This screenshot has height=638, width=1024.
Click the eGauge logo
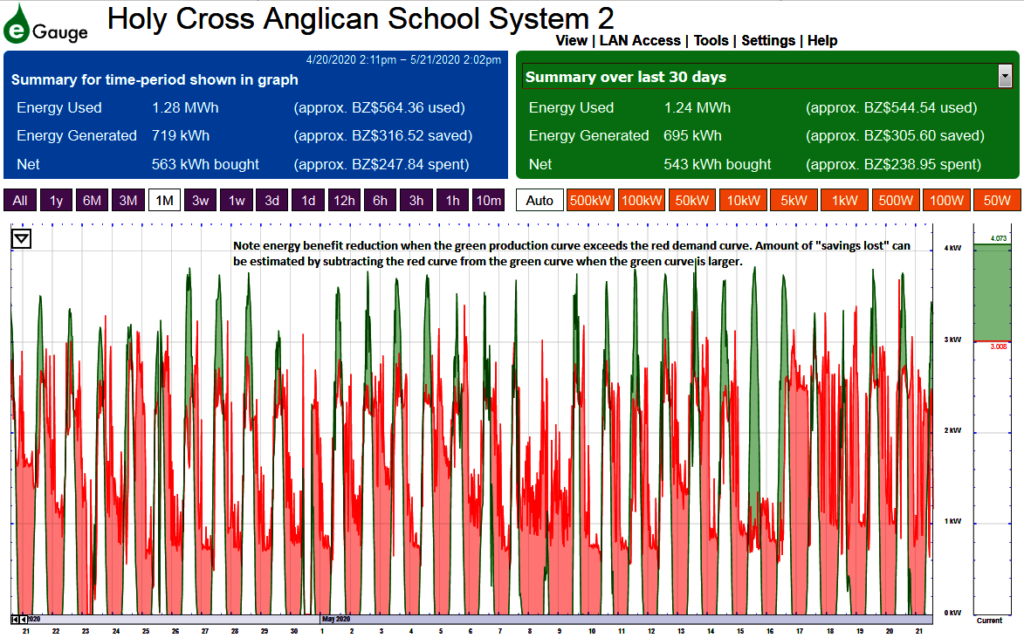pos(46,25)
